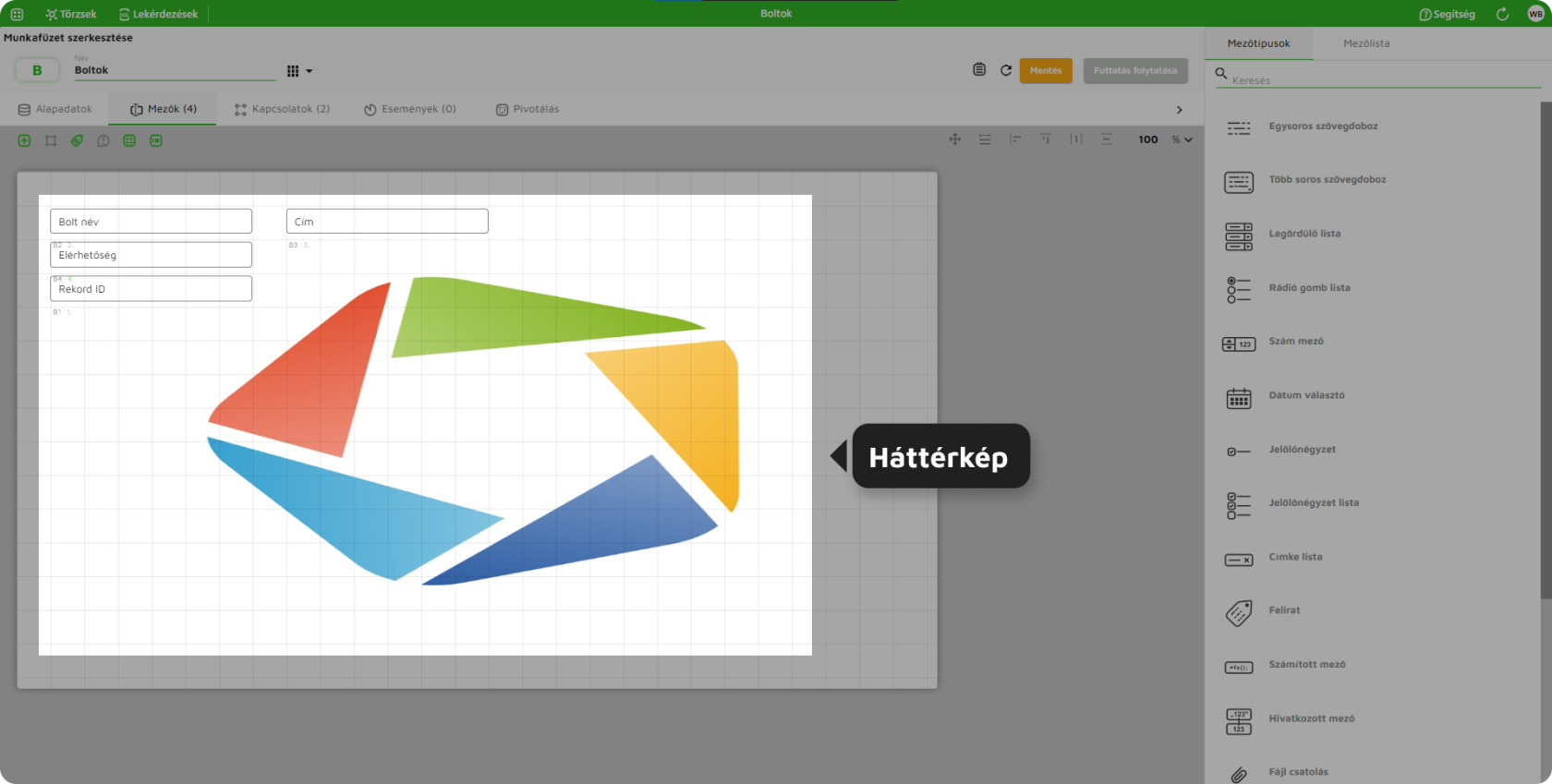Viewport: 1552px width, 784px height.
Task: Click the move arrows cross icon
Action: click(955, 139)
